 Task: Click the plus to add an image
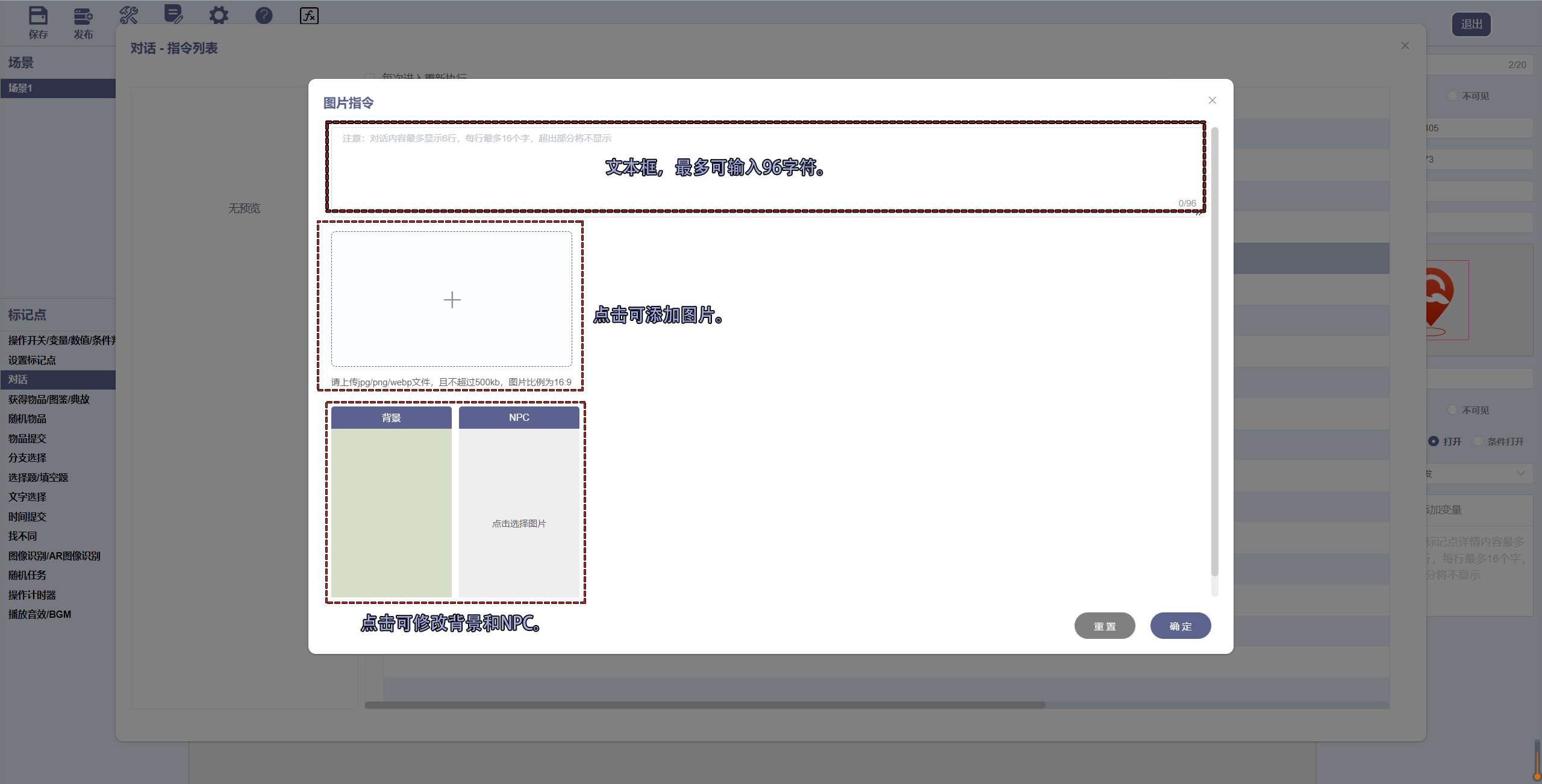pos(452,299)
